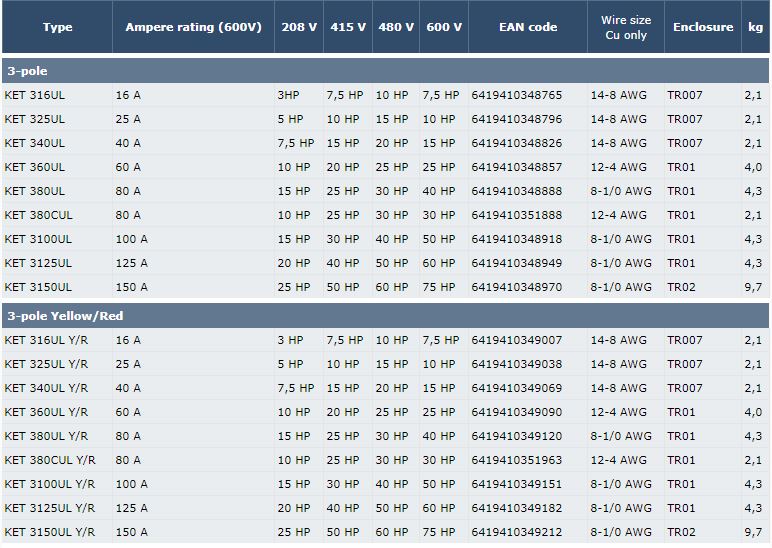Click 75 HP value in KET 3150UL Y/R row

tap(439, 532)
